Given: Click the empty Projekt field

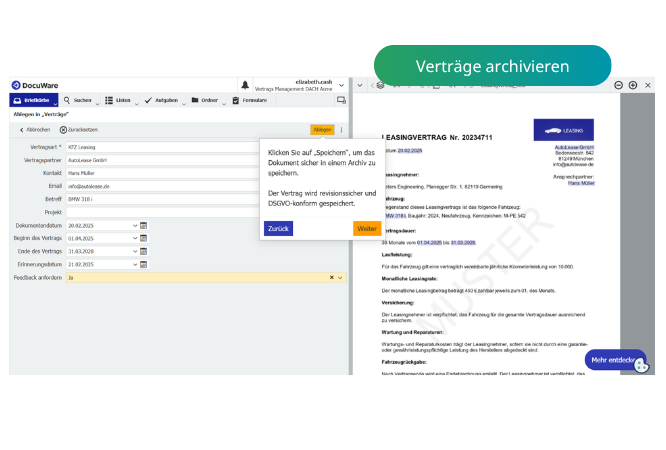Looking at the screenshot, I should [163, 212].
